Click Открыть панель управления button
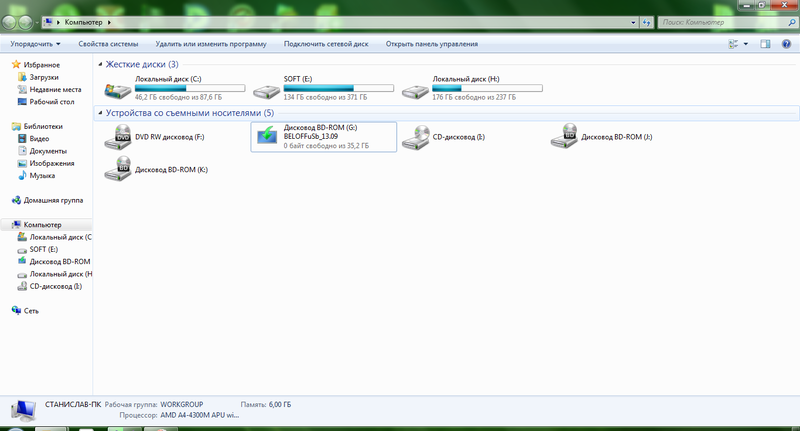The image size is (800, 431). coord(431,44)
